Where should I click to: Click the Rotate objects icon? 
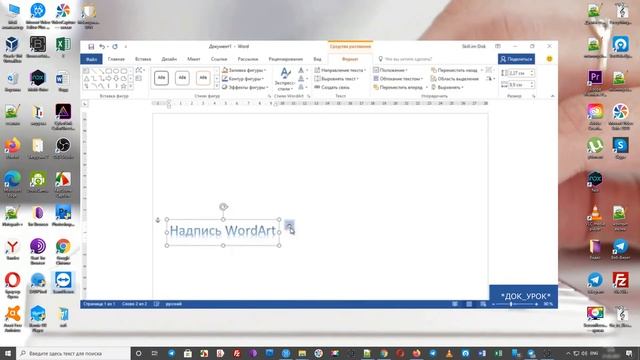(489, 78)
